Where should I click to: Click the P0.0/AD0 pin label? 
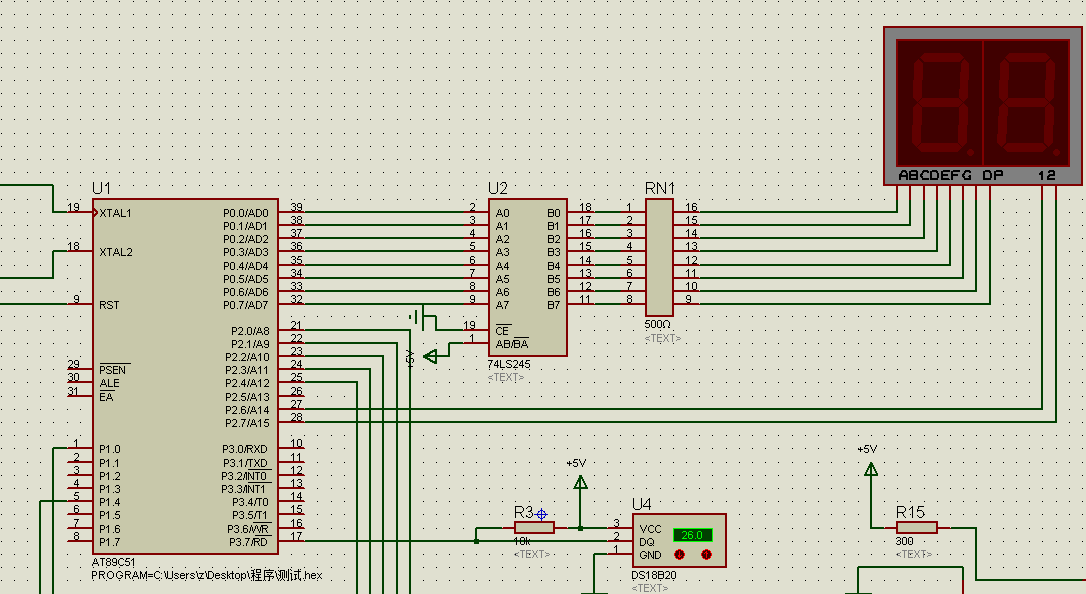click(245, 213)
